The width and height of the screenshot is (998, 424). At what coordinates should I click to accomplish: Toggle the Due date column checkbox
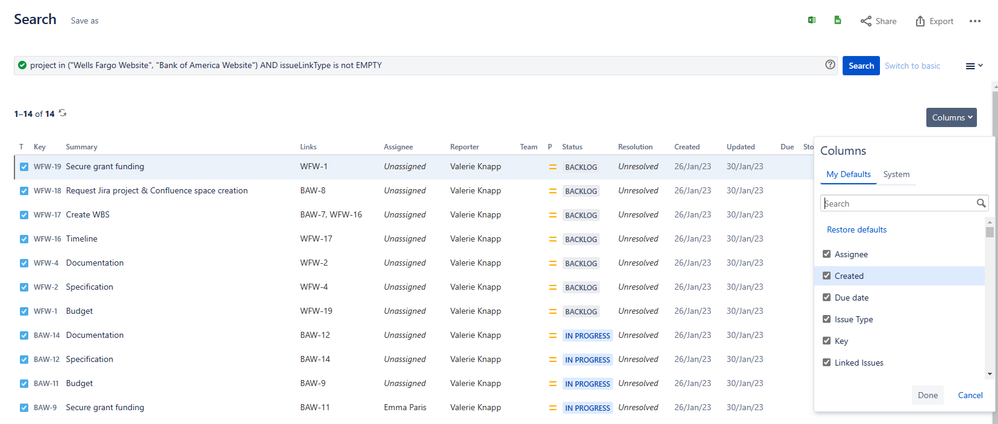[826, 297]
